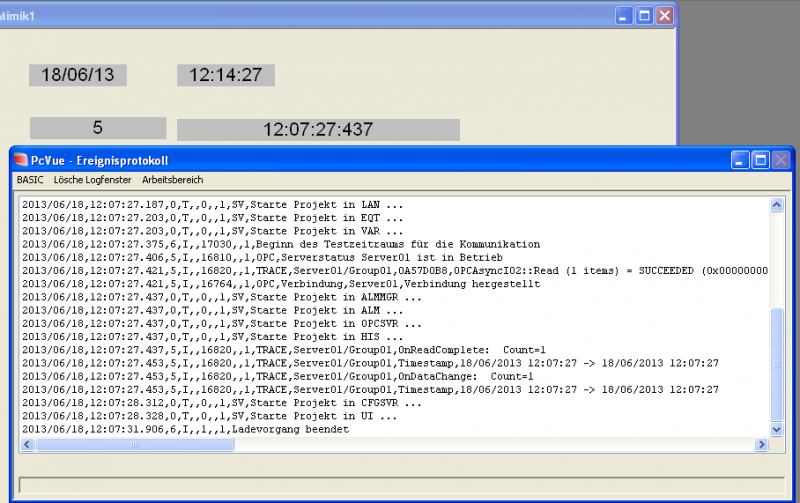Minimize the Mimik1 window
The image size is (800, 503).
pyautogui.click(x=623, y=16)
